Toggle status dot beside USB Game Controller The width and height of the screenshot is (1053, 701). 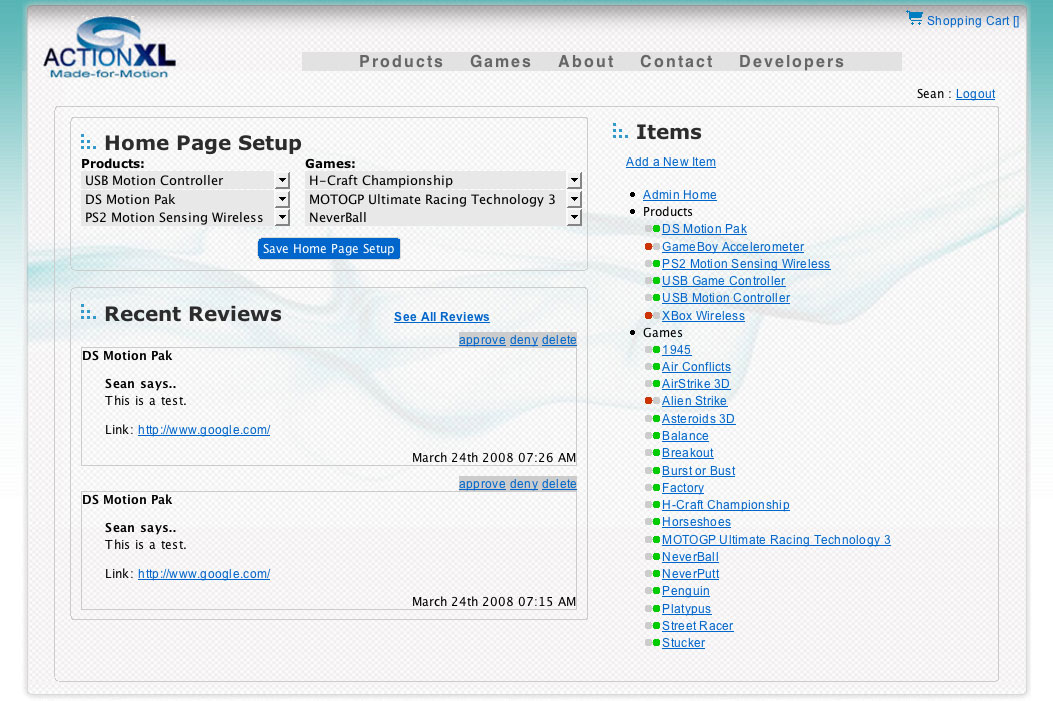click(653, 281)
